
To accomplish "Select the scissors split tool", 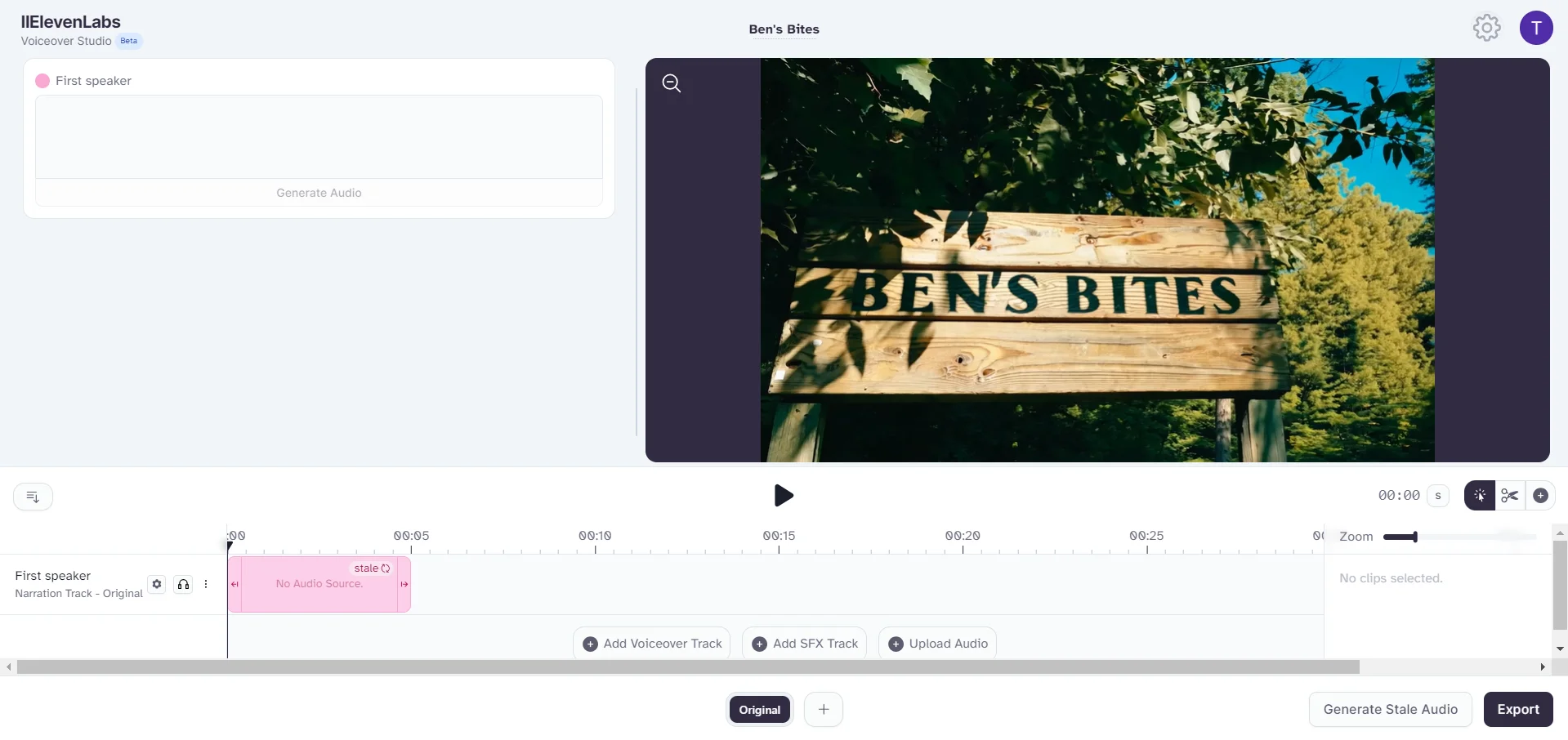I will tap(1510, 496).
